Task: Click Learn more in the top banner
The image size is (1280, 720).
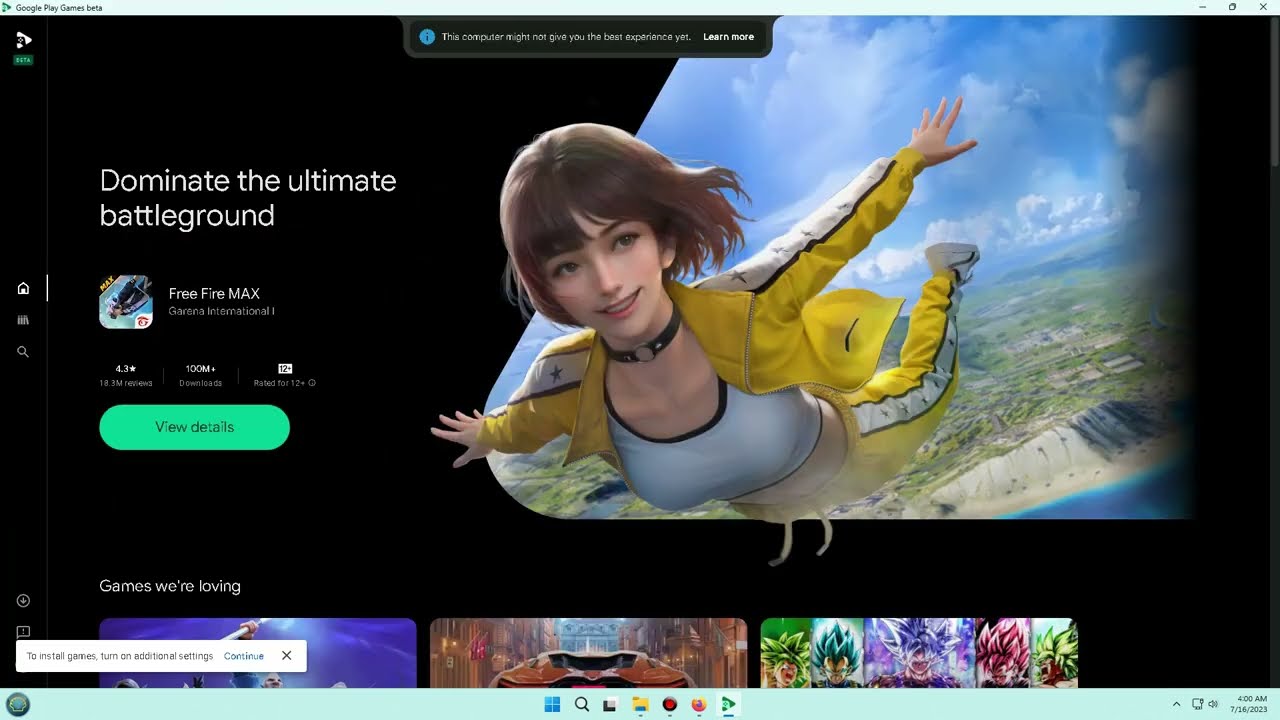Action: click(x=728, y=37)
